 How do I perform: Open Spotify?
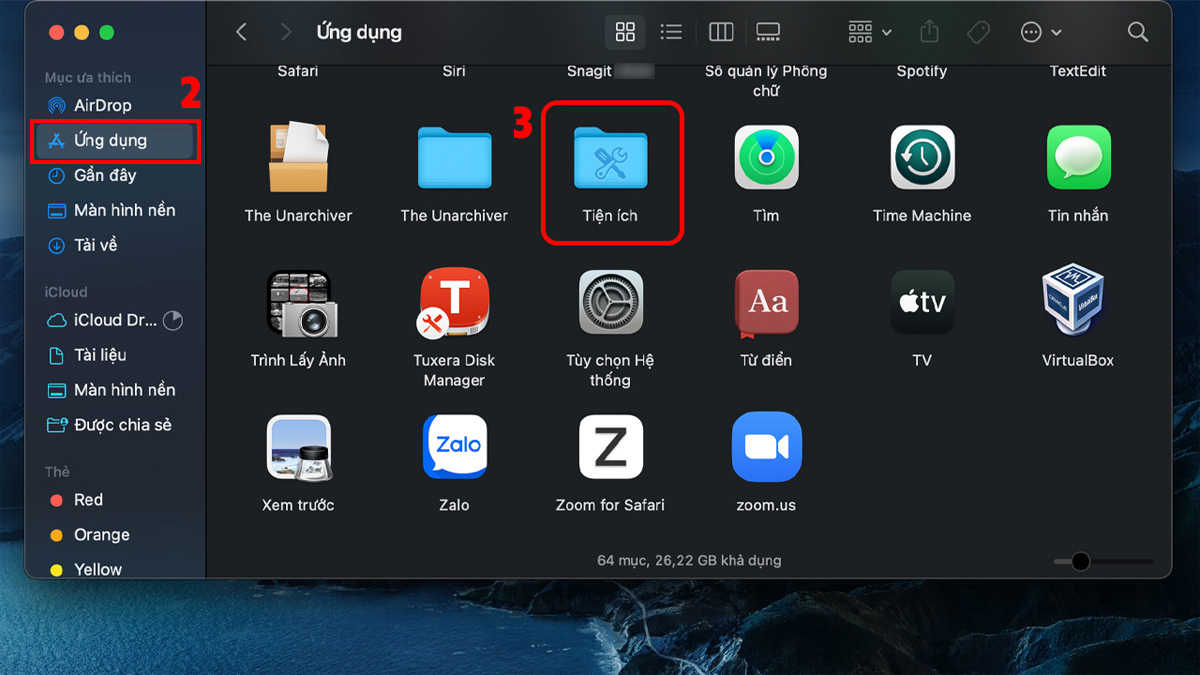(x=922, y=40)
